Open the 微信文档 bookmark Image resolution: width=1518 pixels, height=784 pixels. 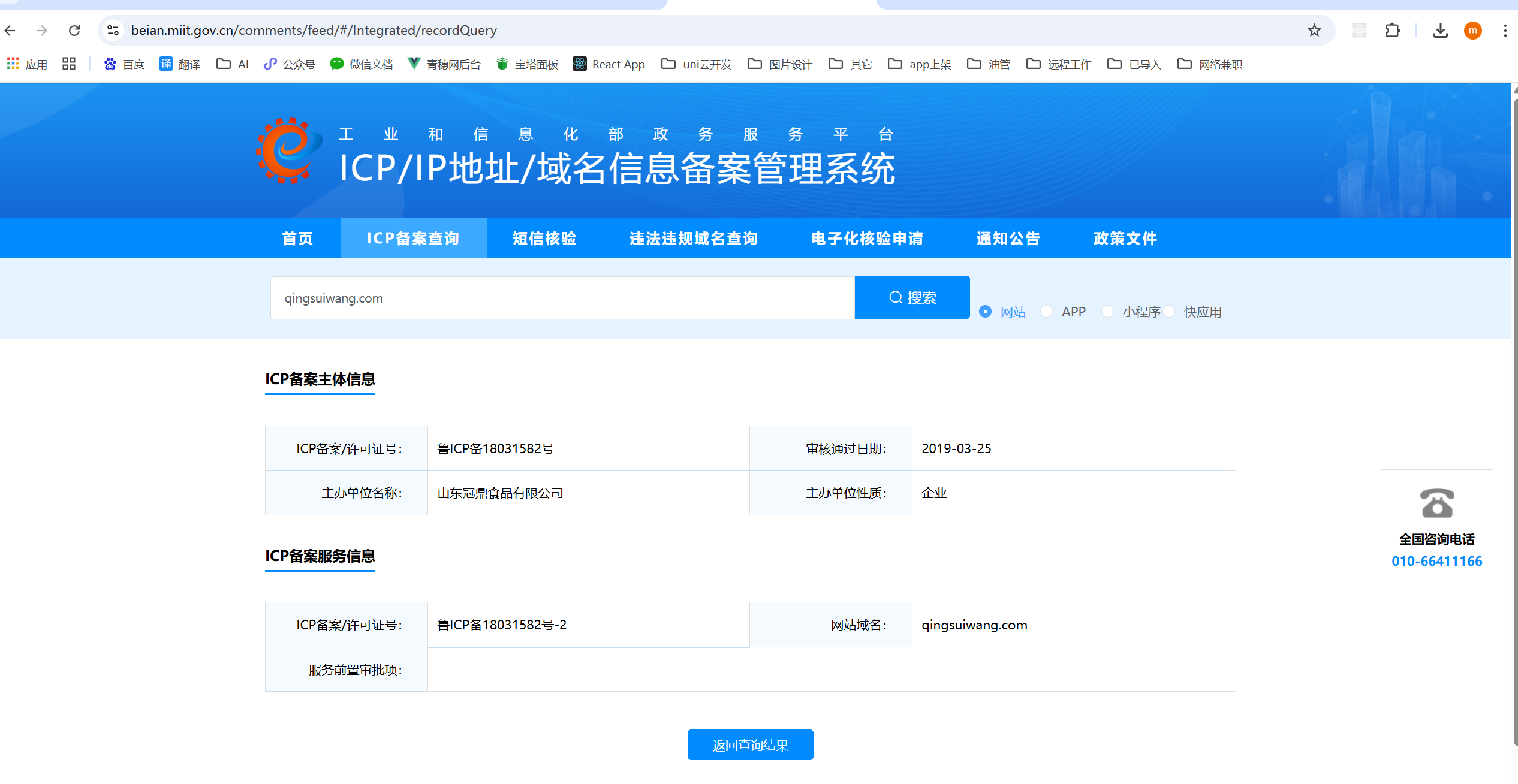click(362, 64)
